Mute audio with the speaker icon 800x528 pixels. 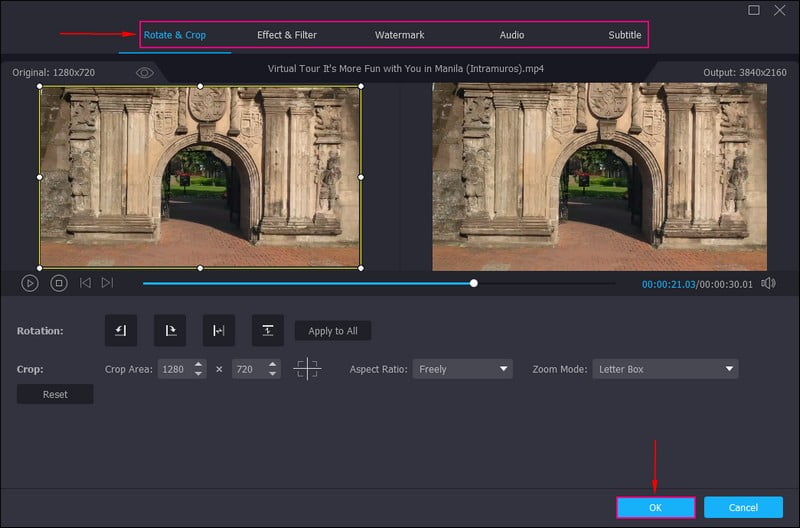(768, 283)
